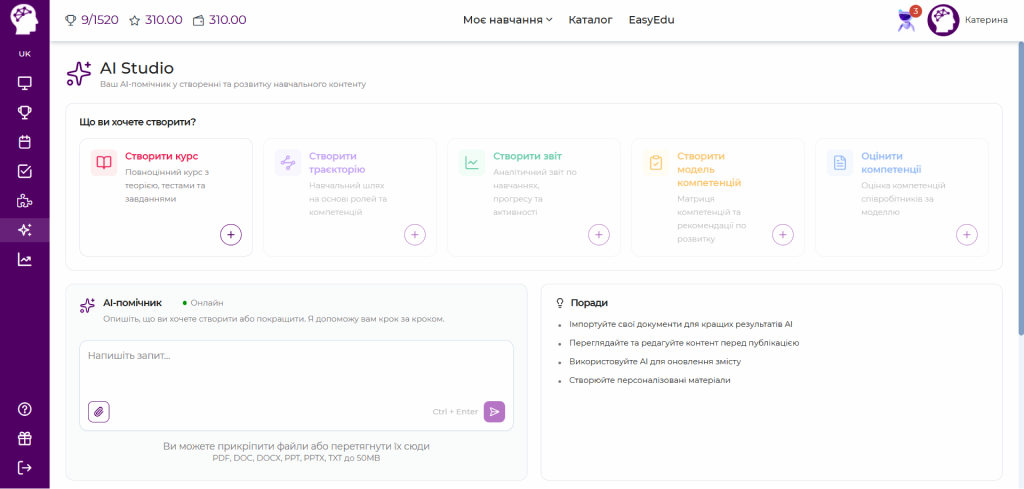Click the AI-помічник sparkle icon
1024x489 pixels.
pyautogui.click(x=88, y=306)
